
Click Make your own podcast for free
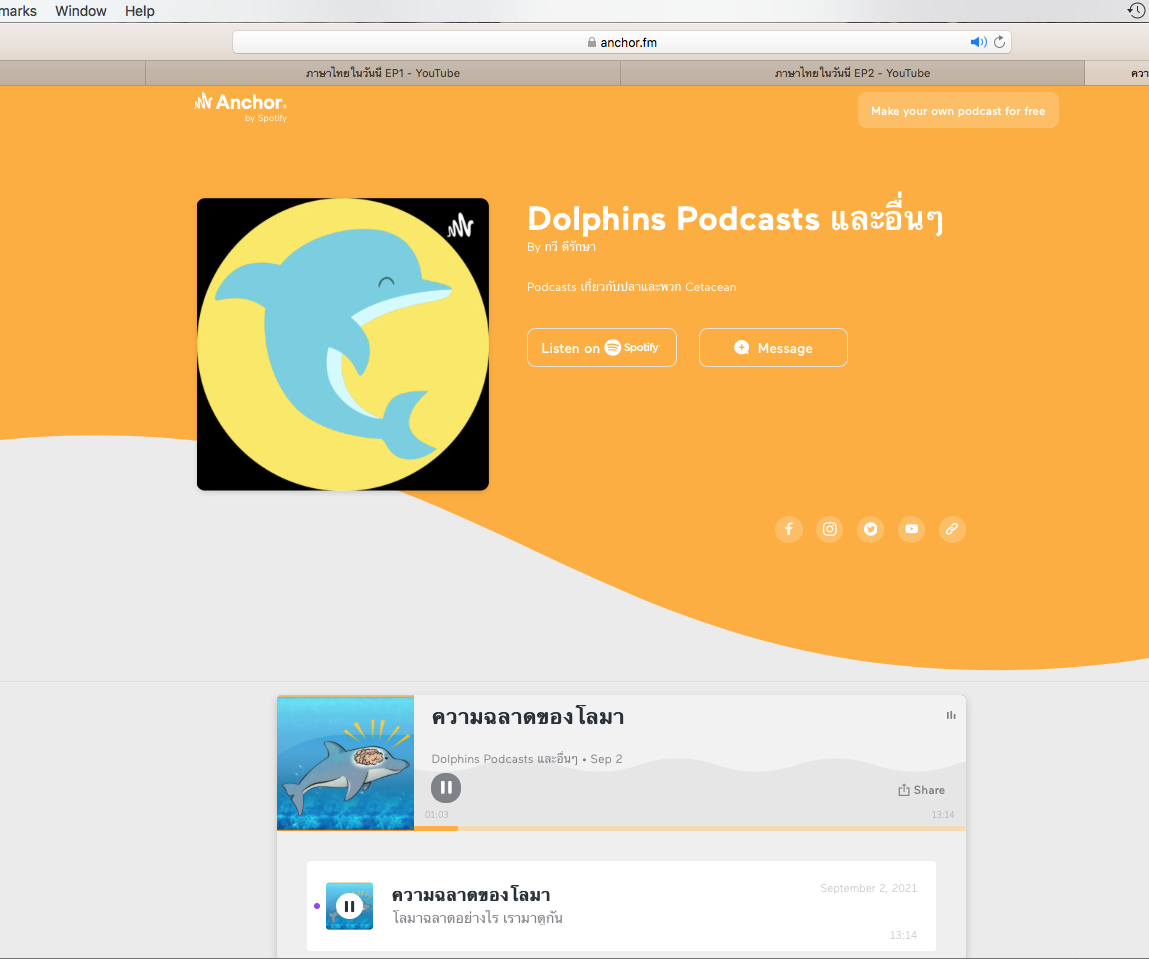958,111
